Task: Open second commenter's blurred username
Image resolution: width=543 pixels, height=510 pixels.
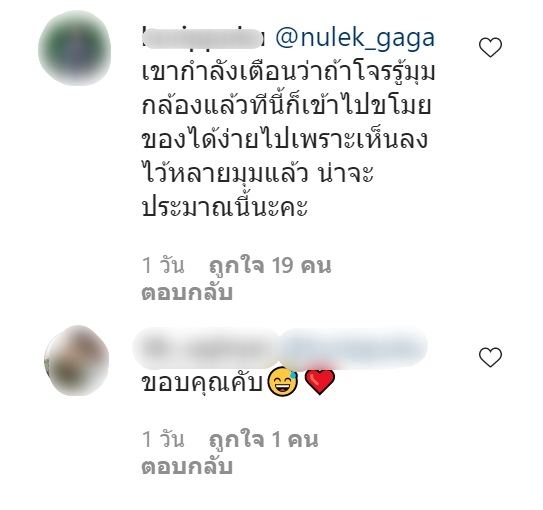Action: (206, 348)
